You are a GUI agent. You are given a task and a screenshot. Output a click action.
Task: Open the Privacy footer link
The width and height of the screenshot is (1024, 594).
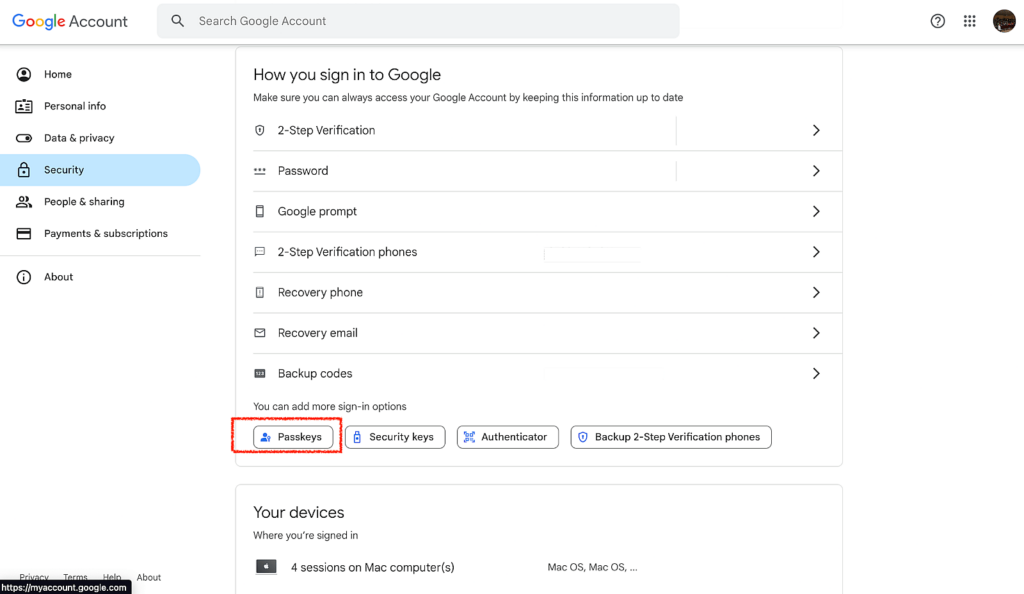click(34, 577)
